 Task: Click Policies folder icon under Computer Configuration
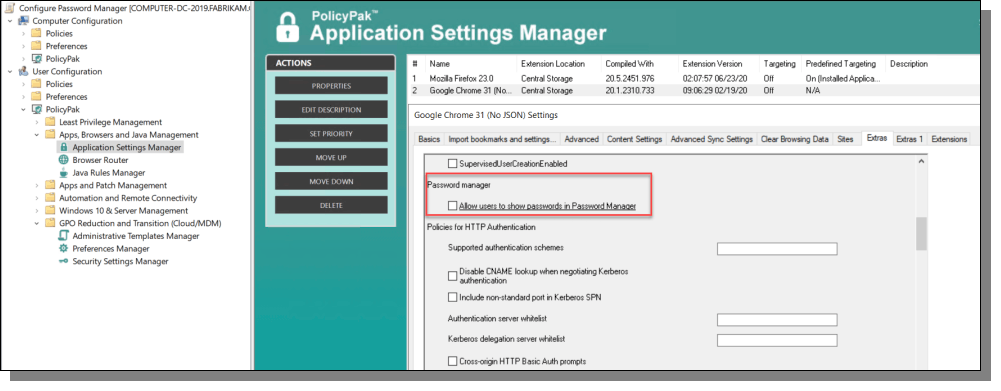[37, 33]
